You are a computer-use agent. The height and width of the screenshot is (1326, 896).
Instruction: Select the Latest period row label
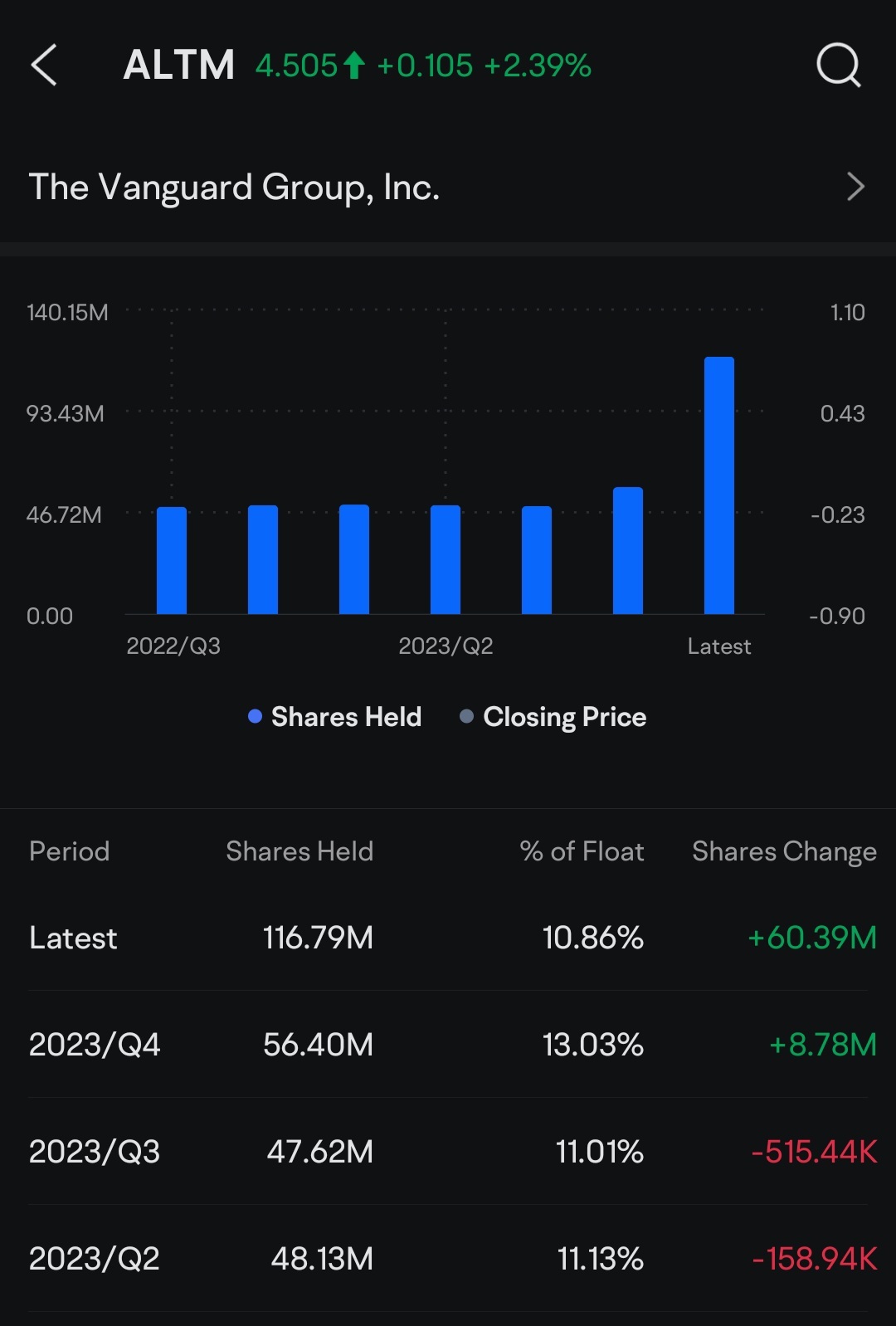pyautogui.click(x=73, y=938)
